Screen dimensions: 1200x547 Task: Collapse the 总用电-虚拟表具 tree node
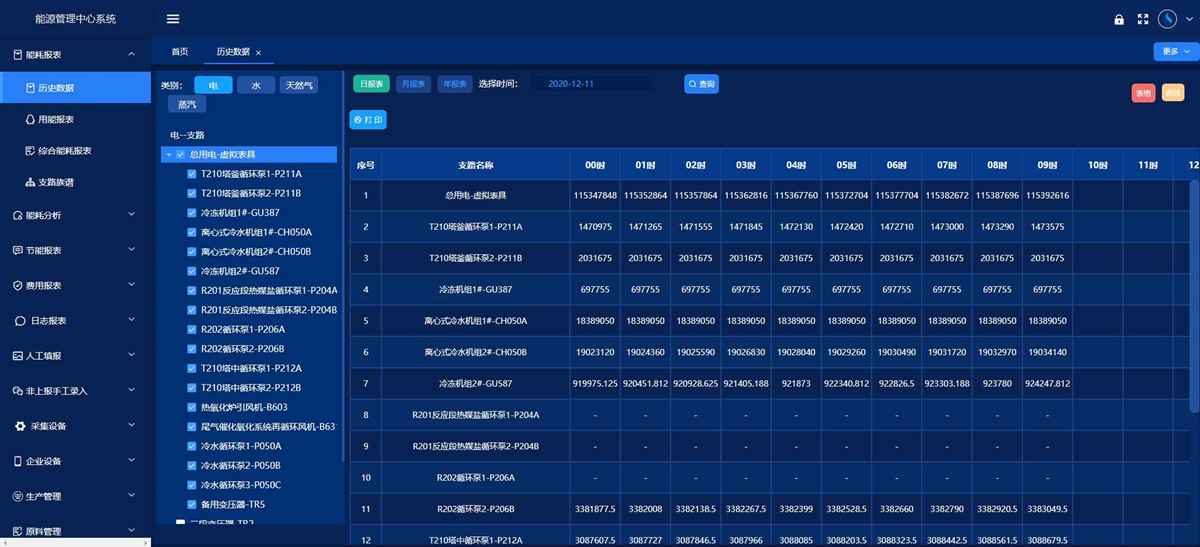pyautogui.click(x=167, y=155)
